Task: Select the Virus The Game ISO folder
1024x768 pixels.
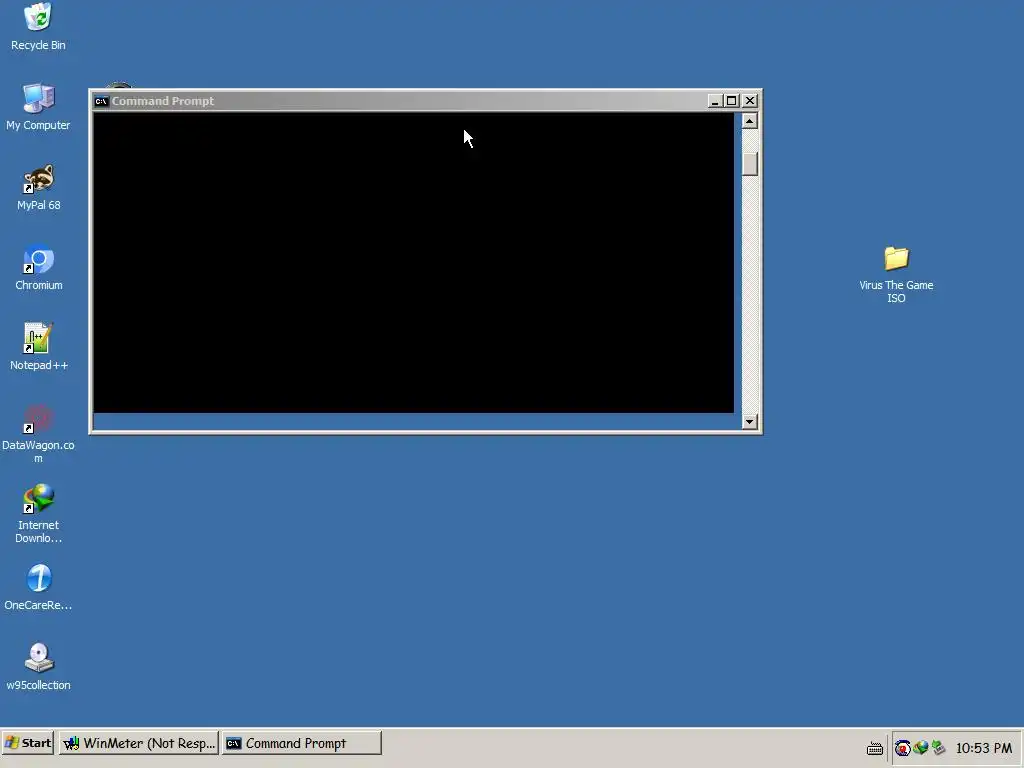Action: (896, 274)
